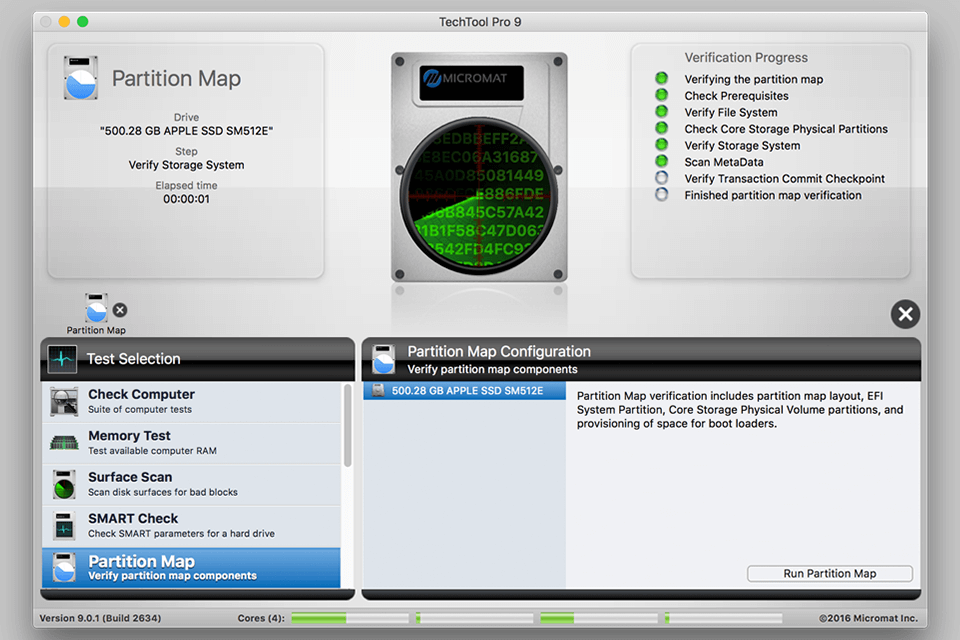Click status light for Verifying the partition map
The image size is (960, 640).
click(x=661, y=78)
